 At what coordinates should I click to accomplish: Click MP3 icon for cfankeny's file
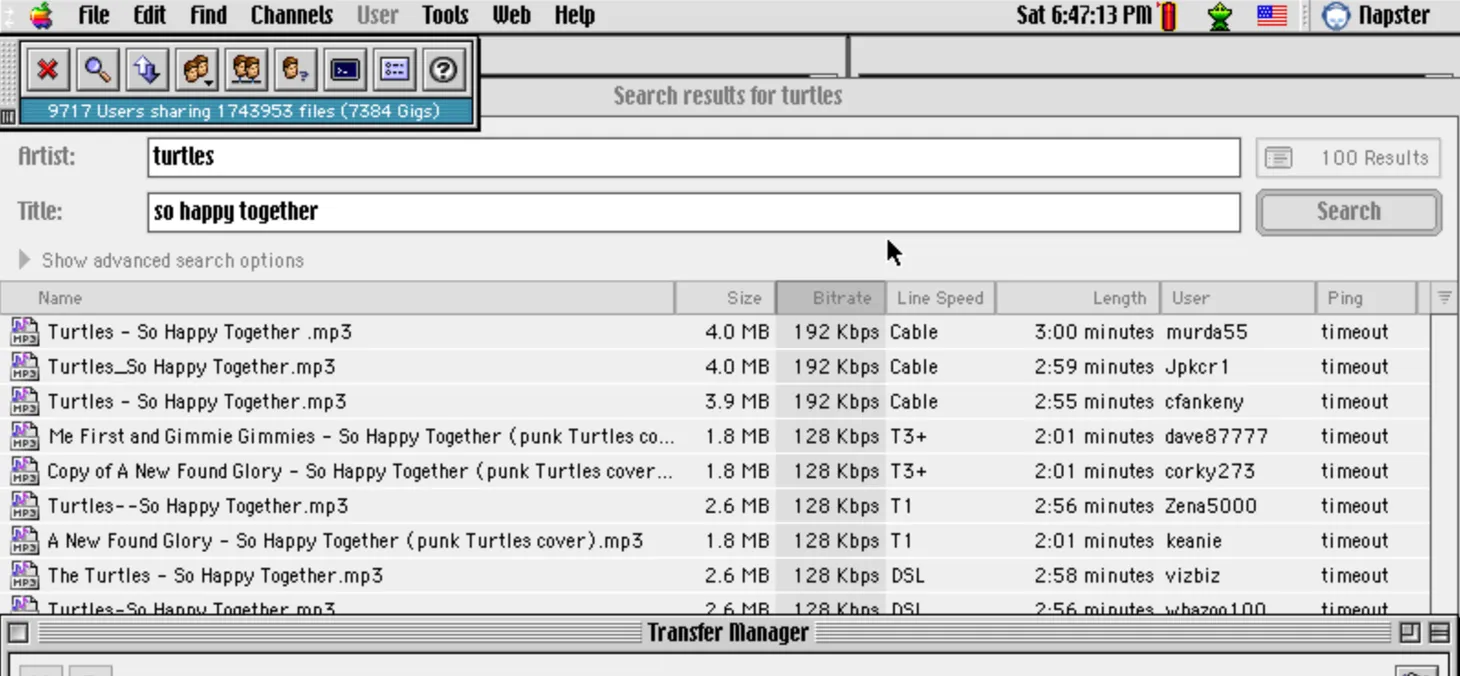[25, 401]
